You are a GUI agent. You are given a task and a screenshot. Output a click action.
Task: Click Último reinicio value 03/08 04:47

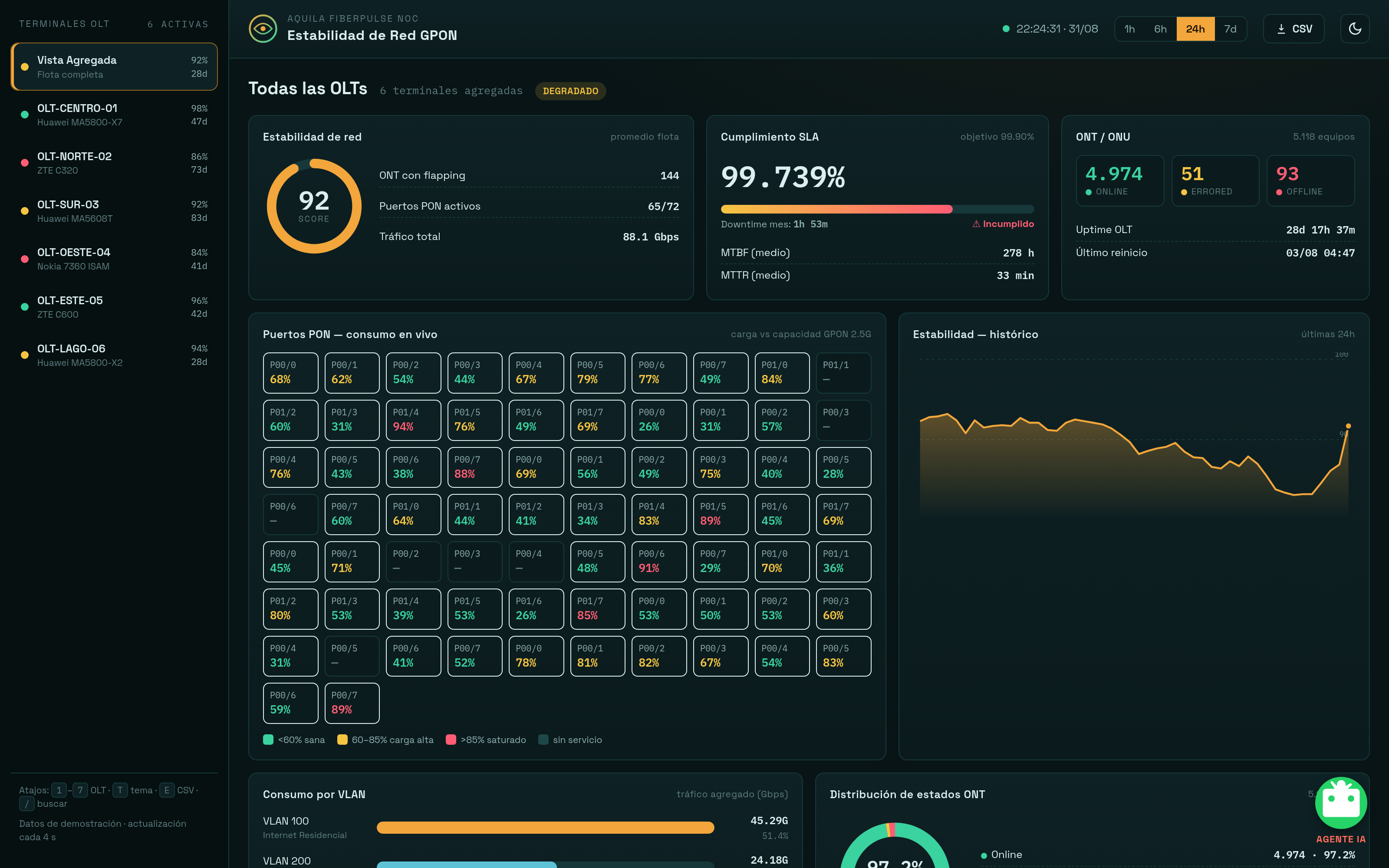coord(1320,253)
